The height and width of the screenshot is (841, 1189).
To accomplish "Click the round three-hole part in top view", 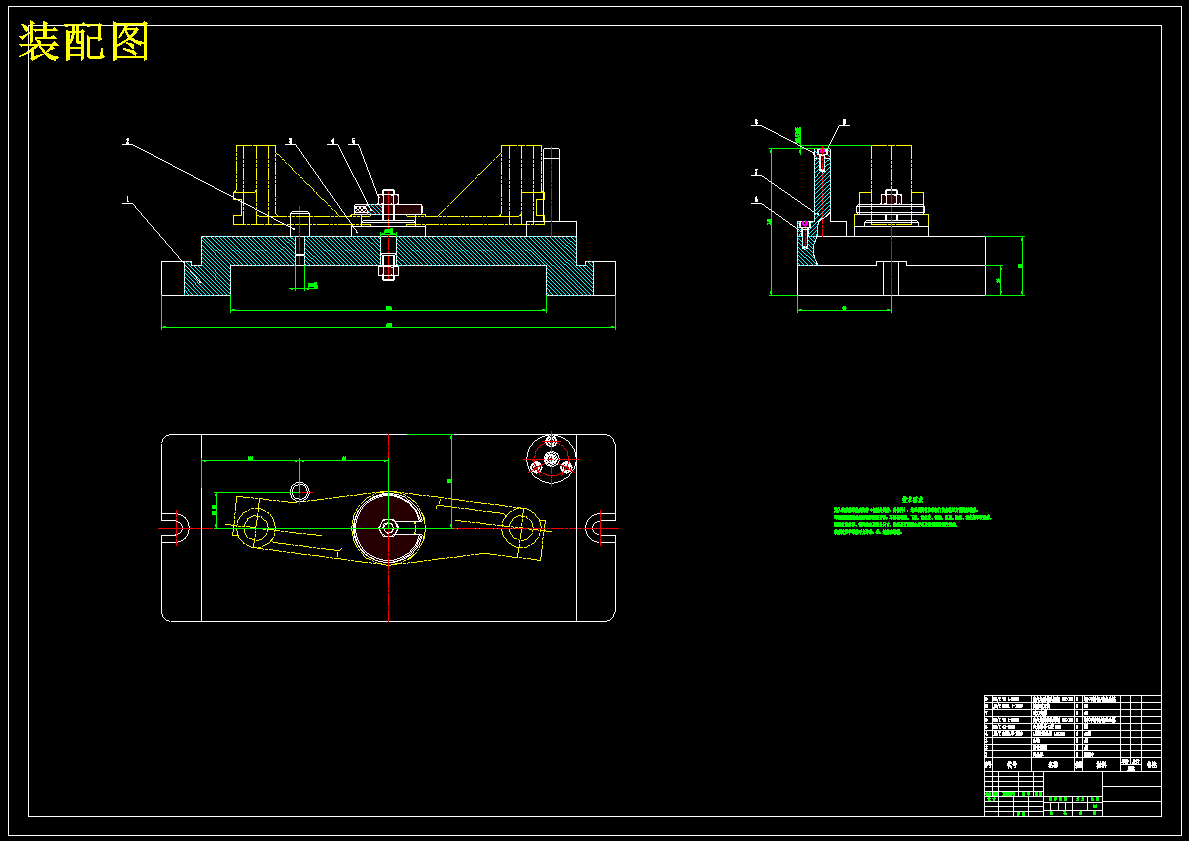I will (552, 460).
